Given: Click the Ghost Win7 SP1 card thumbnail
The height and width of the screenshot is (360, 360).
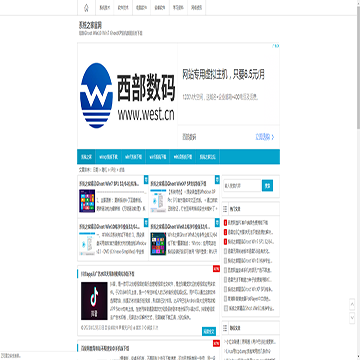Looking at the screenshot, I should (87, 201).
